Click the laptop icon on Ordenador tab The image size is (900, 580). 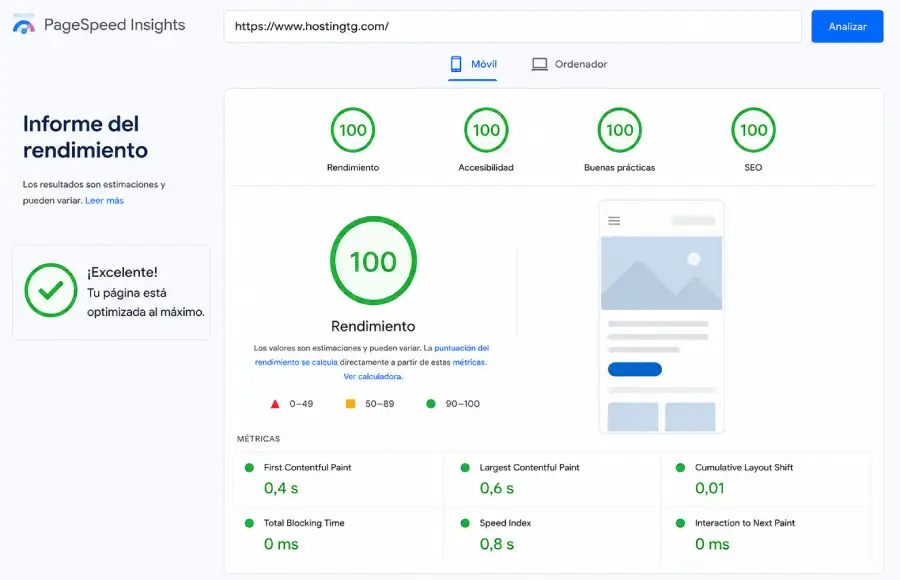click(540, 64)
